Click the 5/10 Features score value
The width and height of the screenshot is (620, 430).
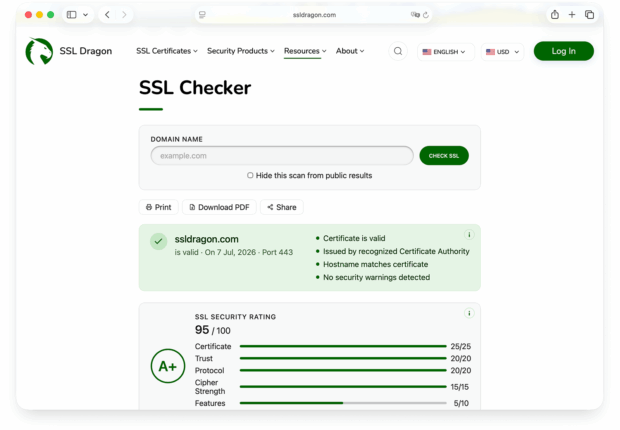click(x=461, y=403)
